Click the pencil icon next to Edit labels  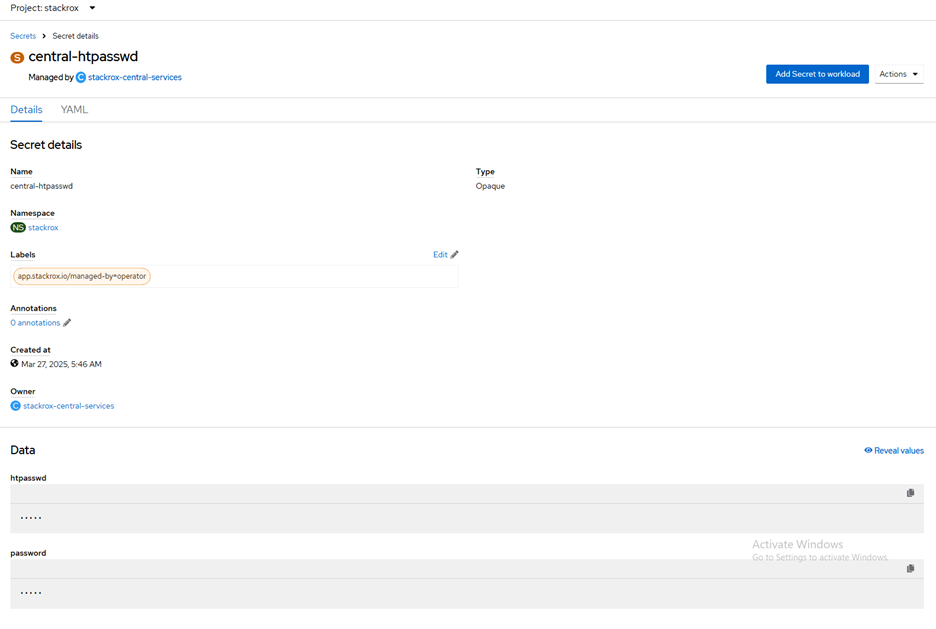pyautogui.click(x=454, y=254)
